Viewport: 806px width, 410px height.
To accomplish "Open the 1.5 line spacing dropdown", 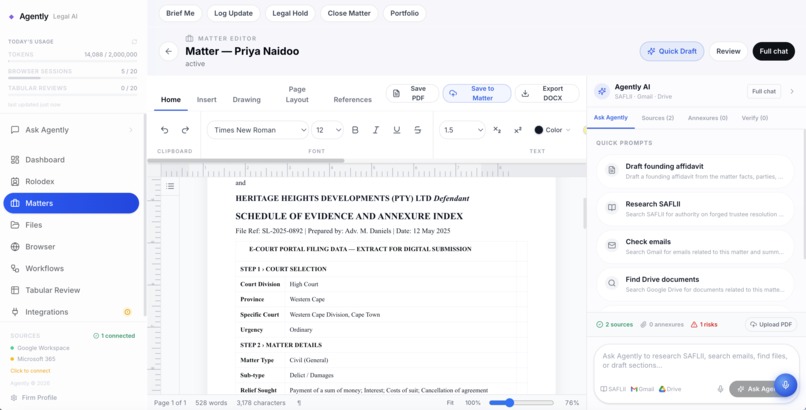I will [462, 130].
